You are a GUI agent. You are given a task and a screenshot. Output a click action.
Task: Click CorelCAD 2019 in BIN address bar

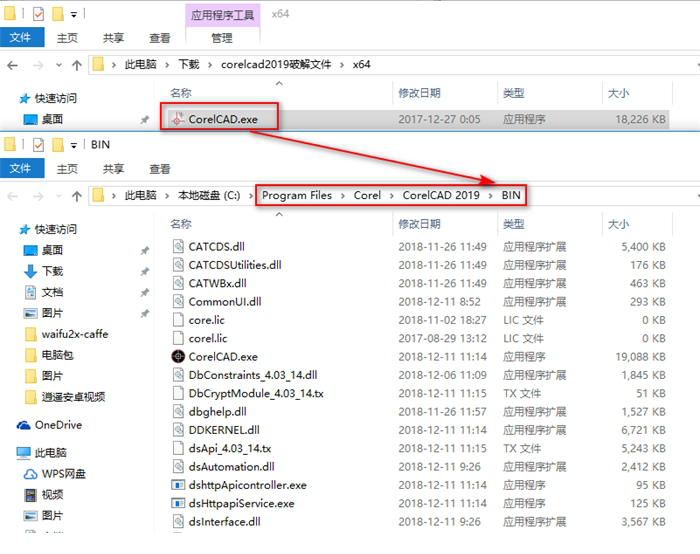click(441, 196)
